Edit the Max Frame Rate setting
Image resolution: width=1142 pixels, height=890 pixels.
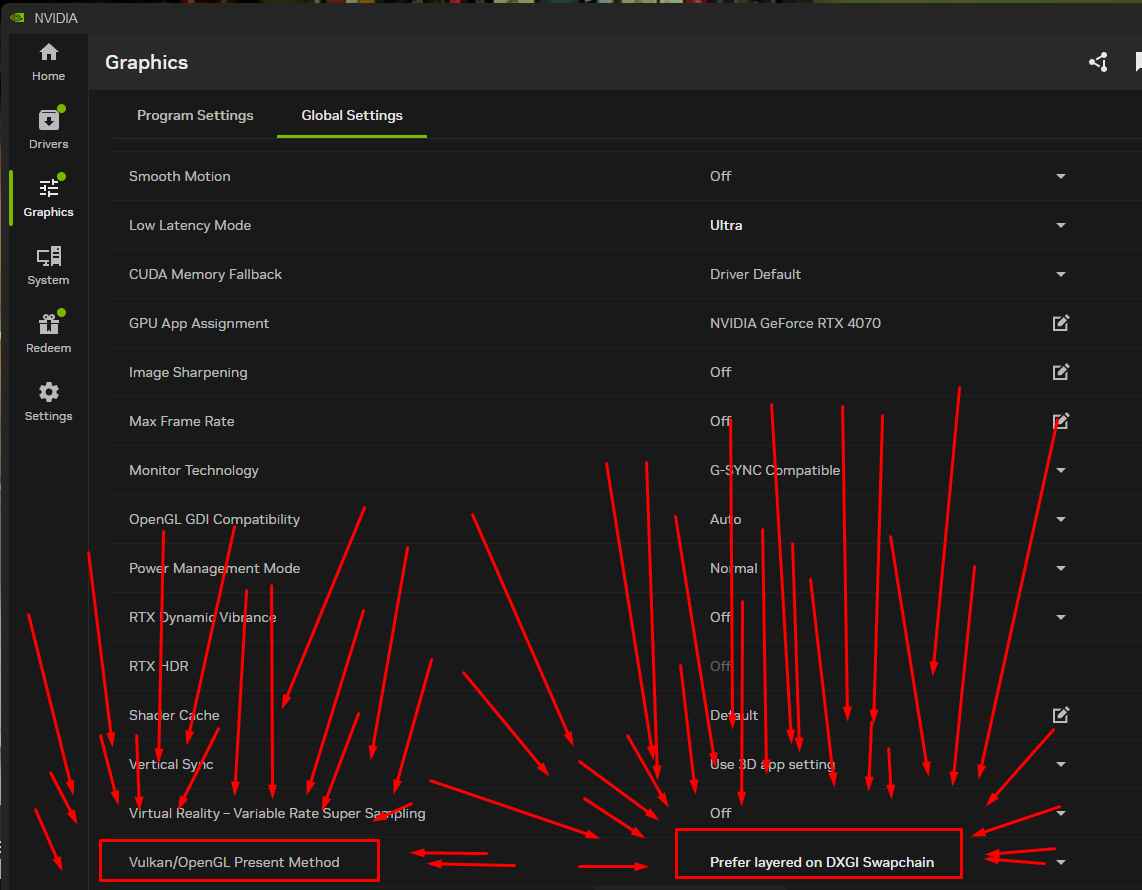pyautogui.click(x=1060, y=421)
